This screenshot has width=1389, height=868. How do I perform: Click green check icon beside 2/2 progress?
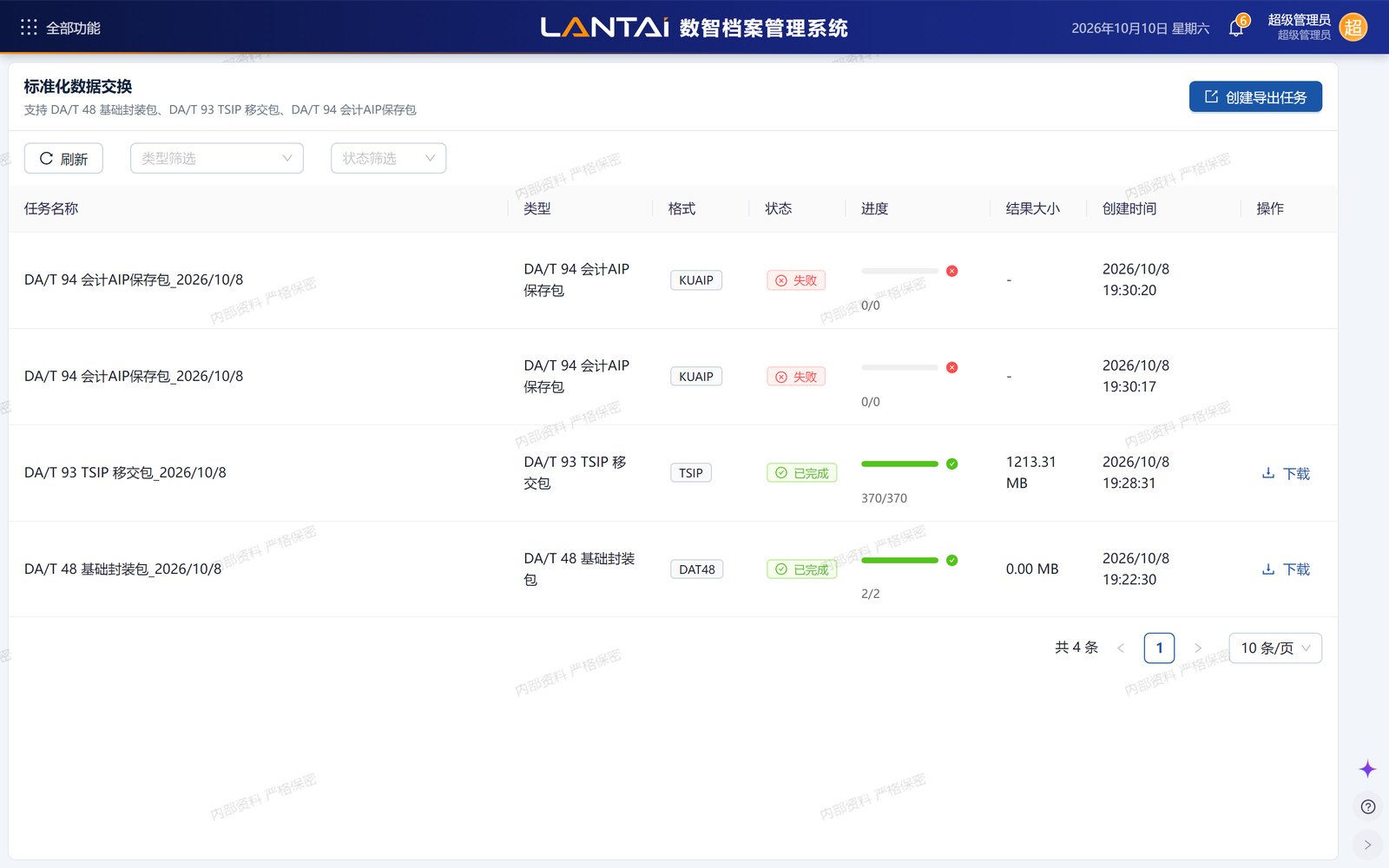(952, 560)
